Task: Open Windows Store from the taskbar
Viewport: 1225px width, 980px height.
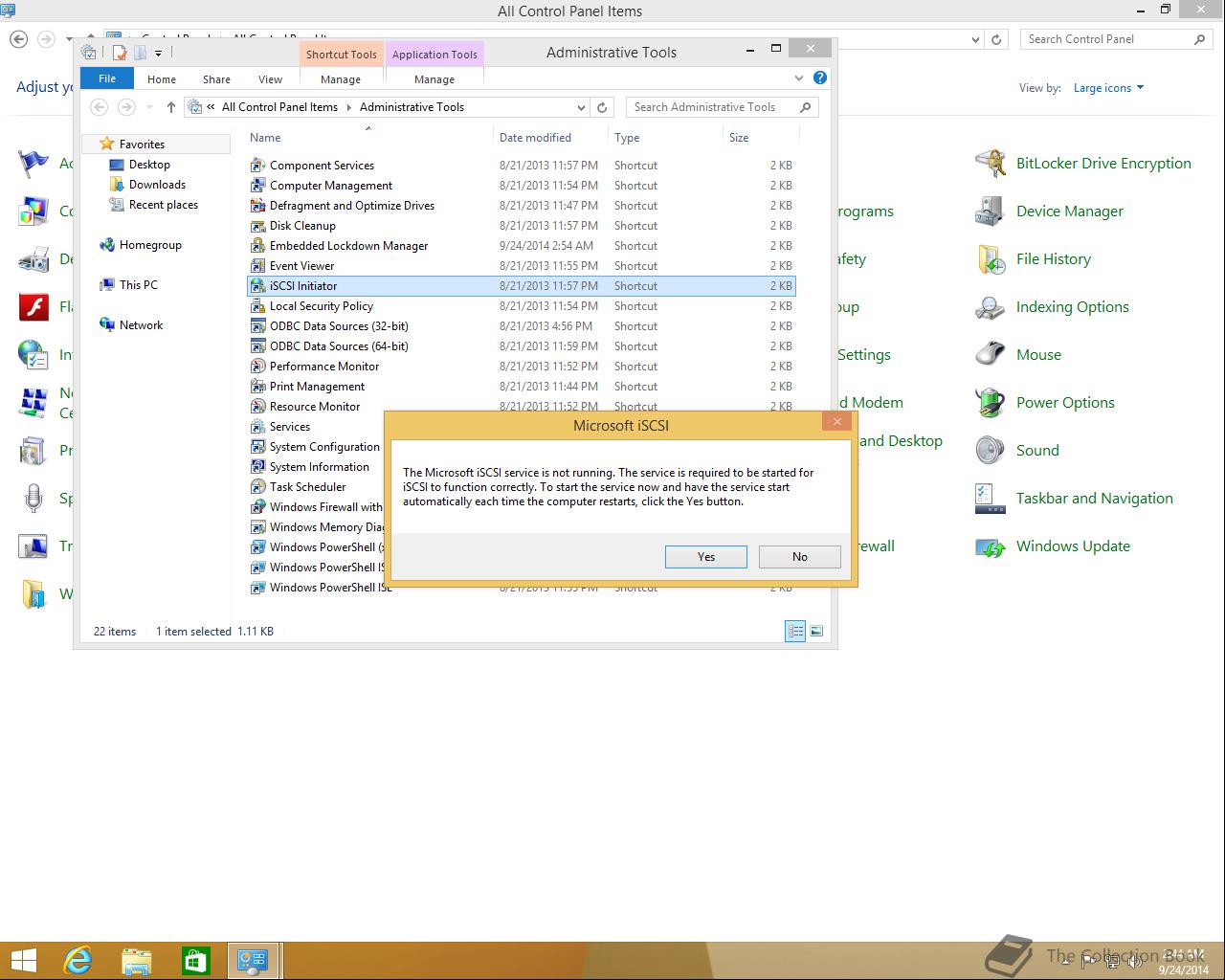Action: [x=196, y=960]
